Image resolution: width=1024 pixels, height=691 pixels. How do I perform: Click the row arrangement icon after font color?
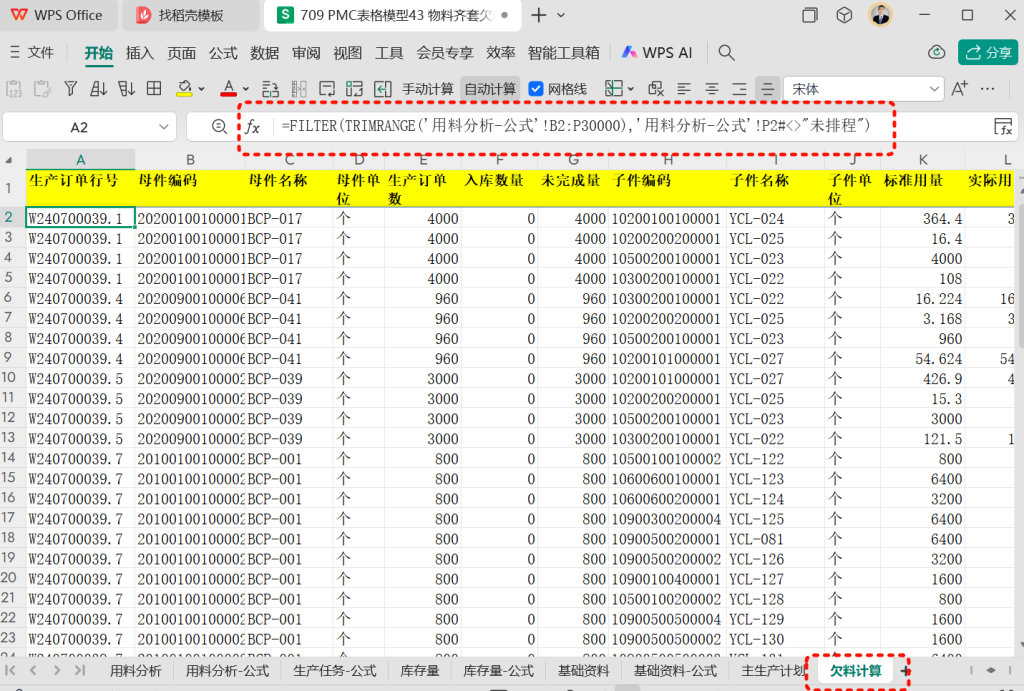270,89
